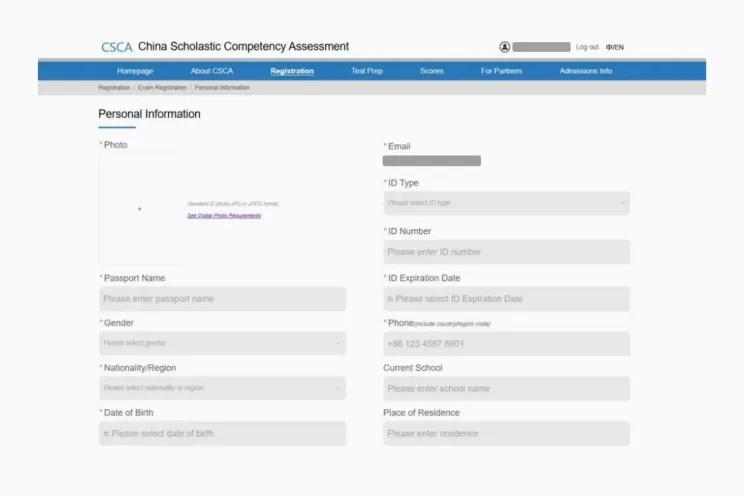Open the About CSCA menu

[212, 71]
